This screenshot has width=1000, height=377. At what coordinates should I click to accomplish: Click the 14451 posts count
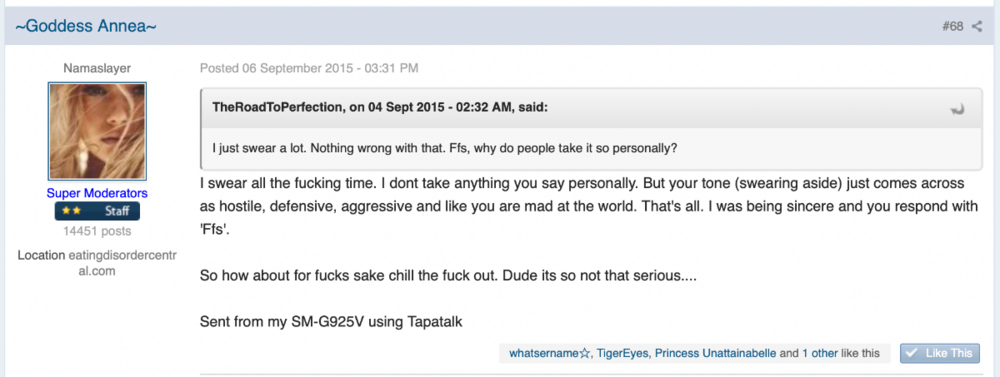[97, 231]
